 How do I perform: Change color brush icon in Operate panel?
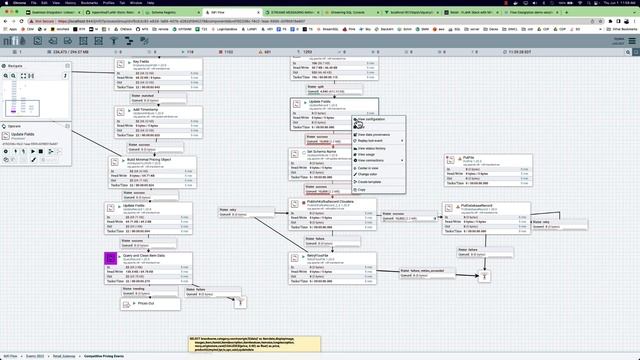click(33, 160)
